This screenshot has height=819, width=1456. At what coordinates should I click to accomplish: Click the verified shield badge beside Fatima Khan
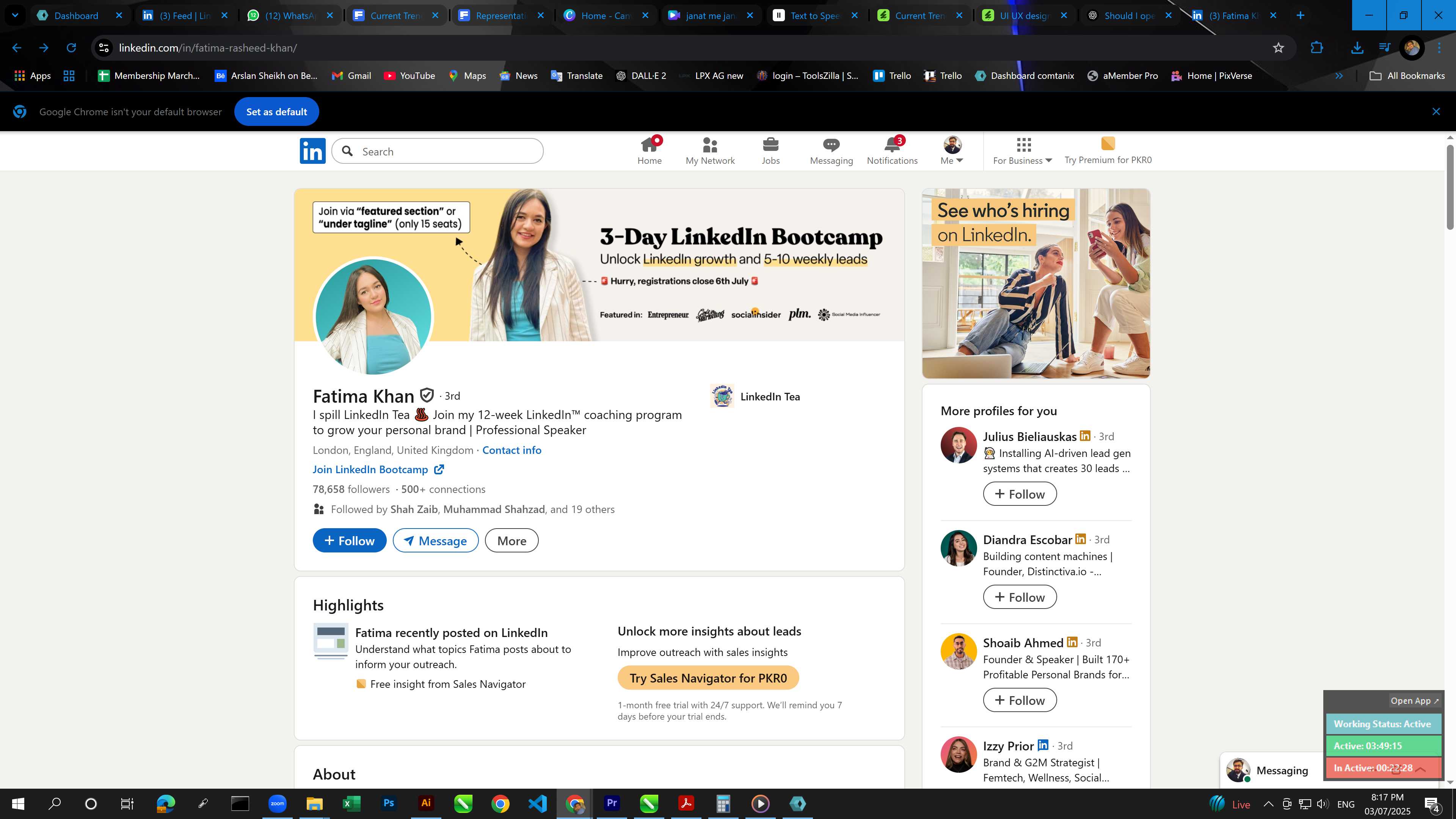[x=427, y=395]
